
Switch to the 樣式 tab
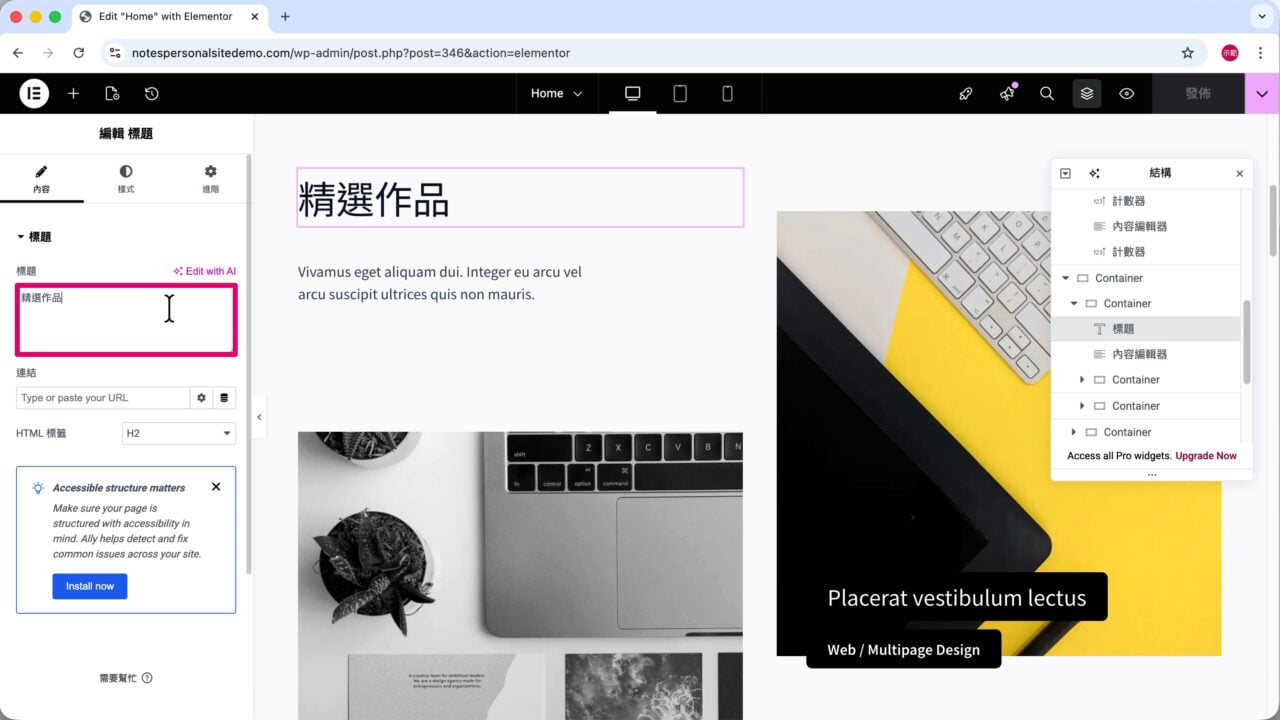coord(126,179)
